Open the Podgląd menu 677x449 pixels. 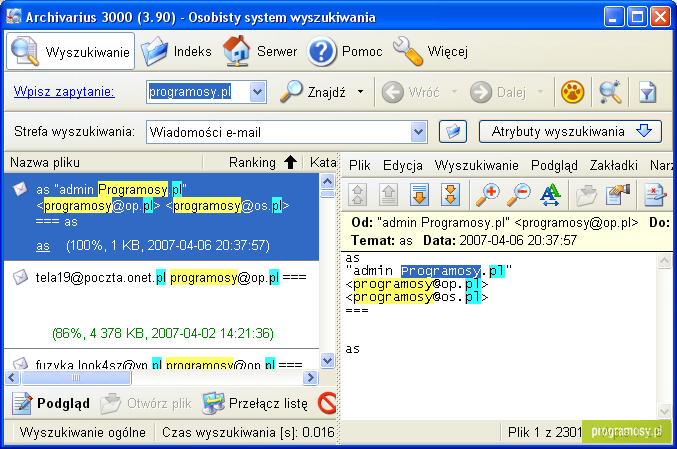554,165
